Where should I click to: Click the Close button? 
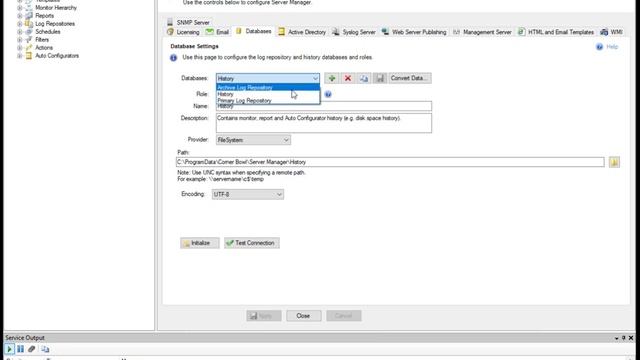[303, 316]
